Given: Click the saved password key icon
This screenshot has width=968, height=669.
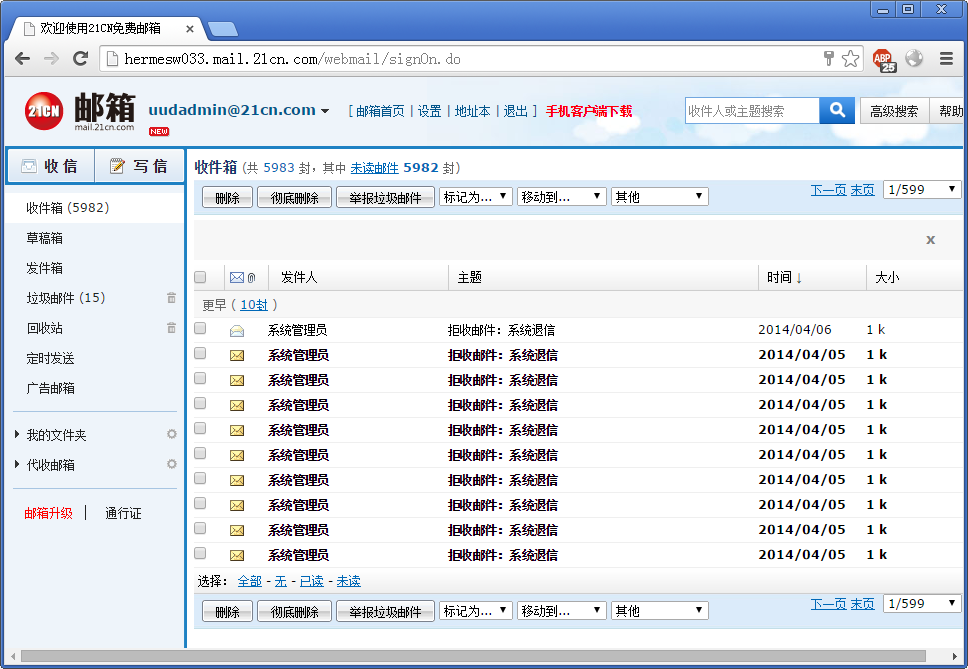Looking at the screenshot, I should point(829,59).
